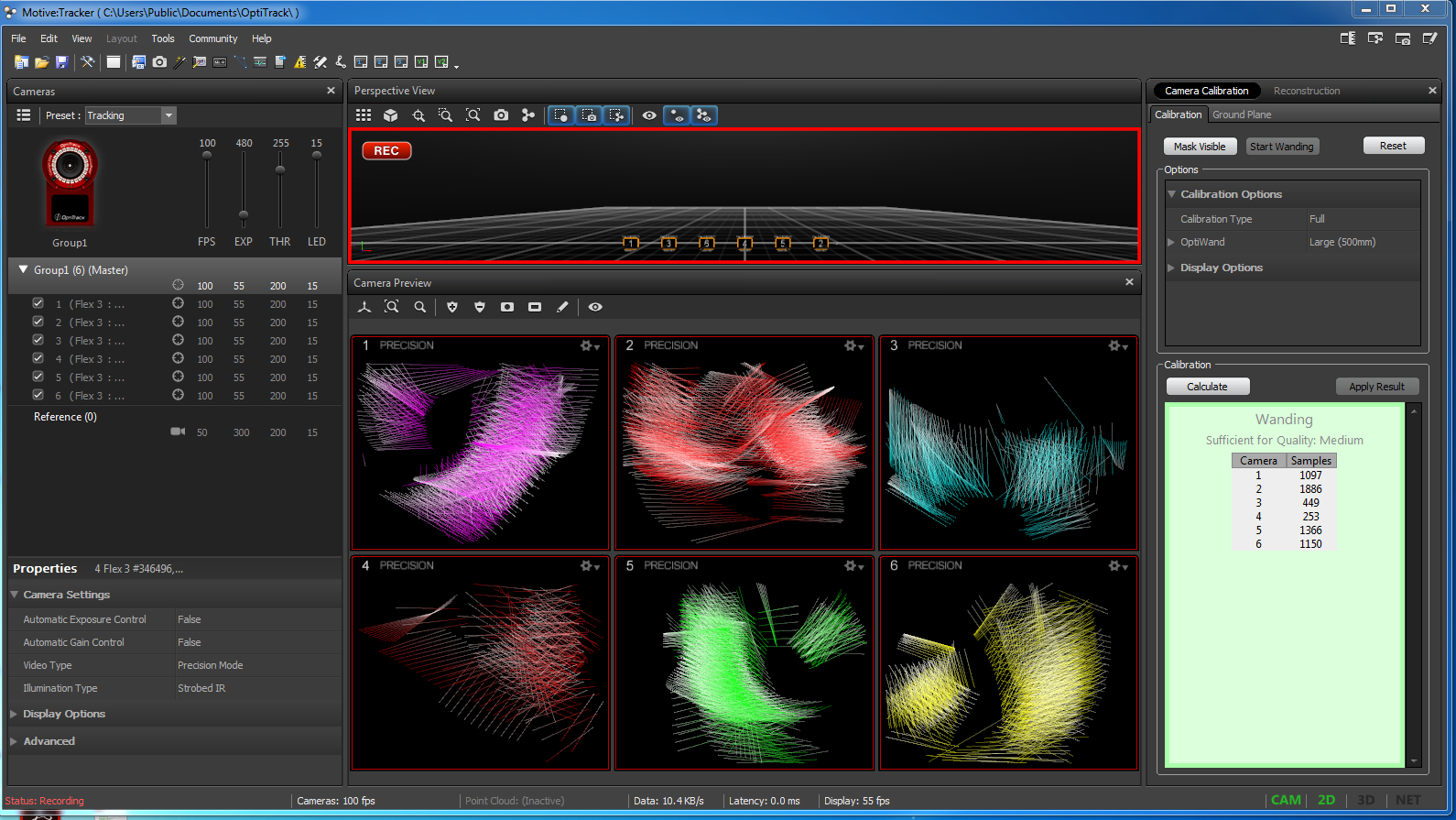
Task: Expand the OptiWand option row
Action: [1171, 242]
